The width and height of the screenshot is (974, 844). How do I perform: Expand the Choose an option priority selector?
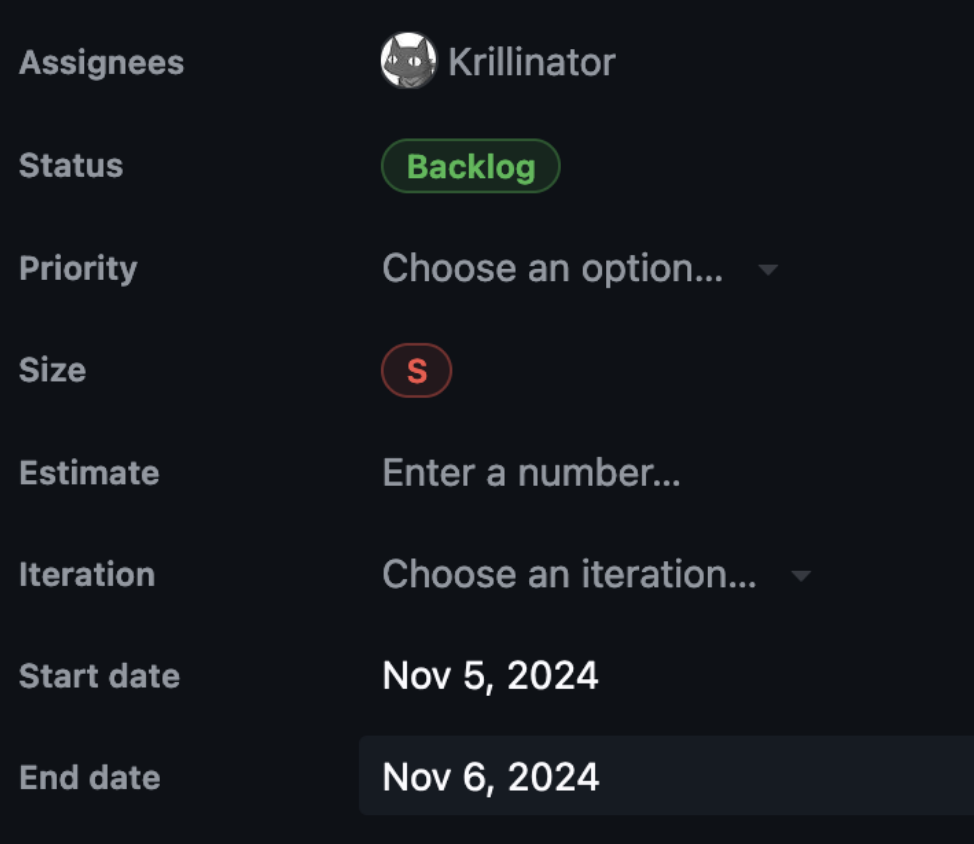tap(554, 268)
